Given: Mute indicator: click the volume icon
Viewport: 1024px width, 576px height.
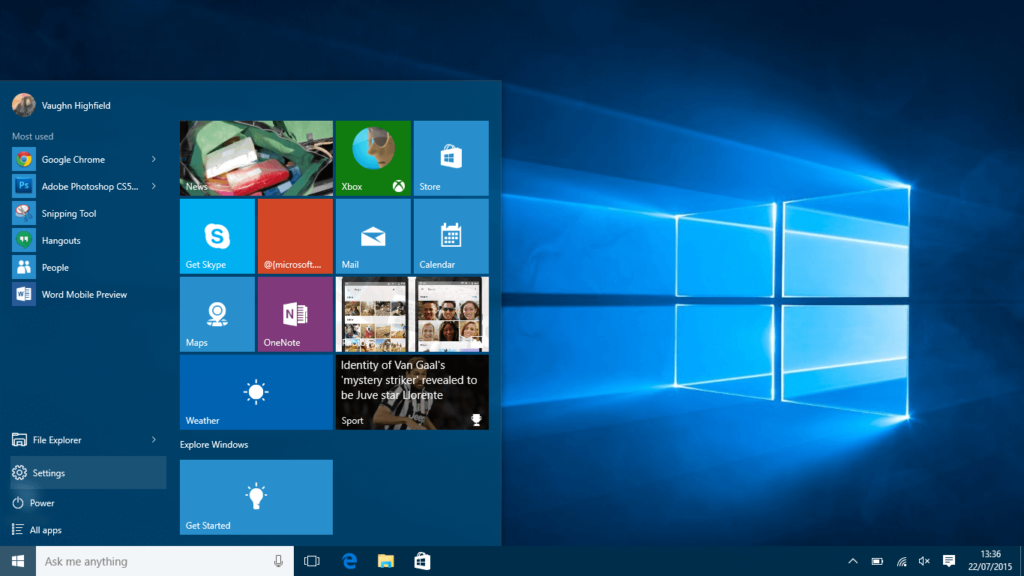Looking at the screenshot, I should pyautogui.click(x=923, y=561).
